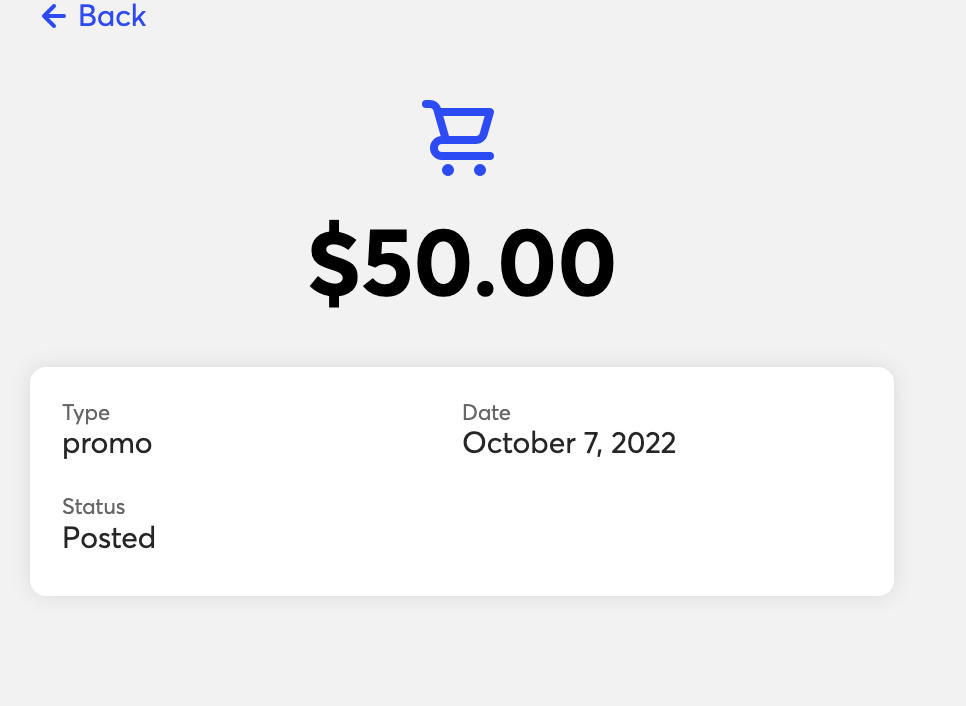The width and height of the screenshot is (966, 706).
Task: Select the "promo" type value
Action: click(107, 443)
